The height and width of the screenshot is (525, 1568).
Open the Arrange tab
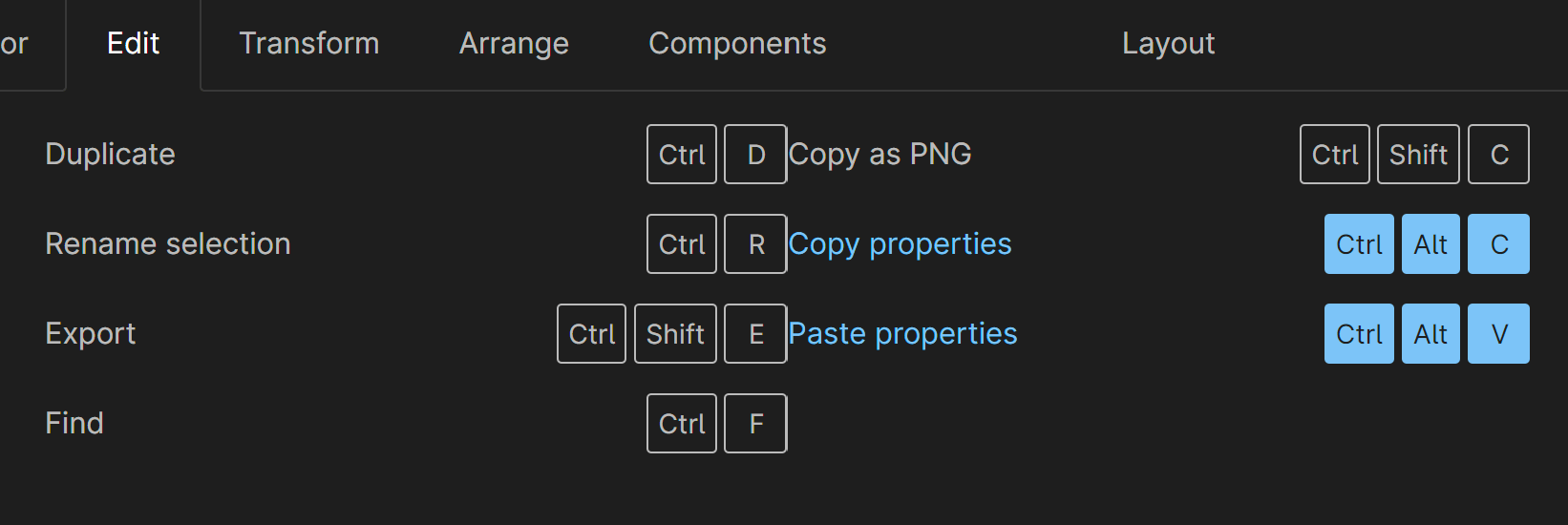[514, 44]
